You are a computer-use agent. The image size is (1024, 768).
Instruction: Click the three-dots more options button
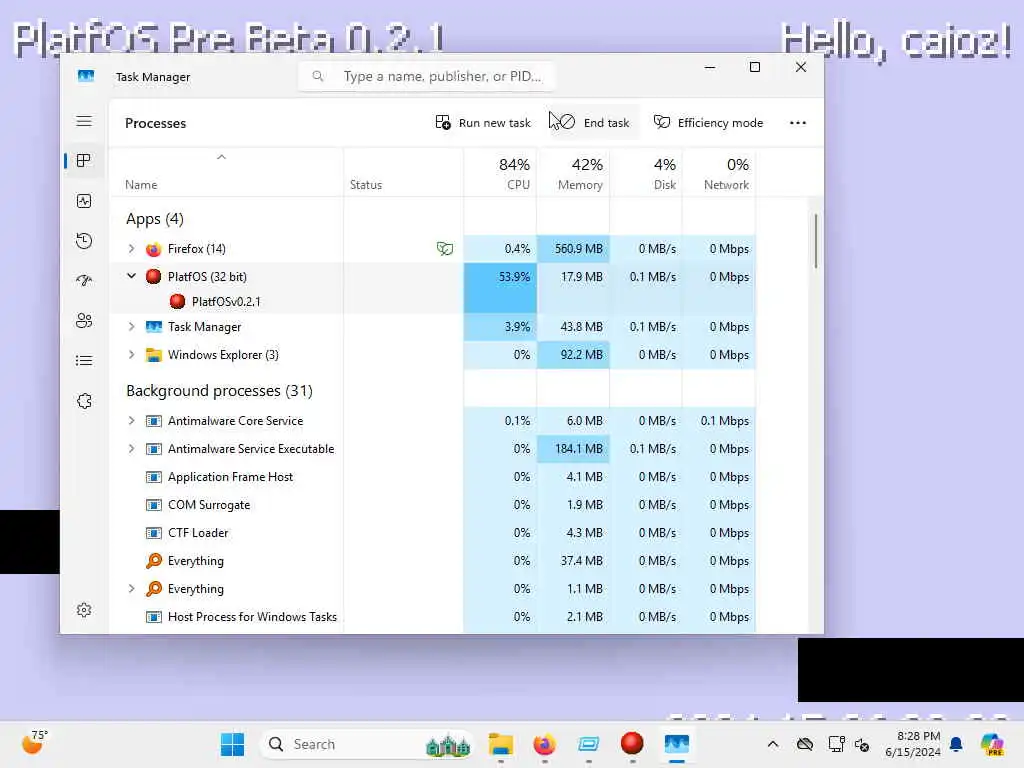(x=797, y=123)
